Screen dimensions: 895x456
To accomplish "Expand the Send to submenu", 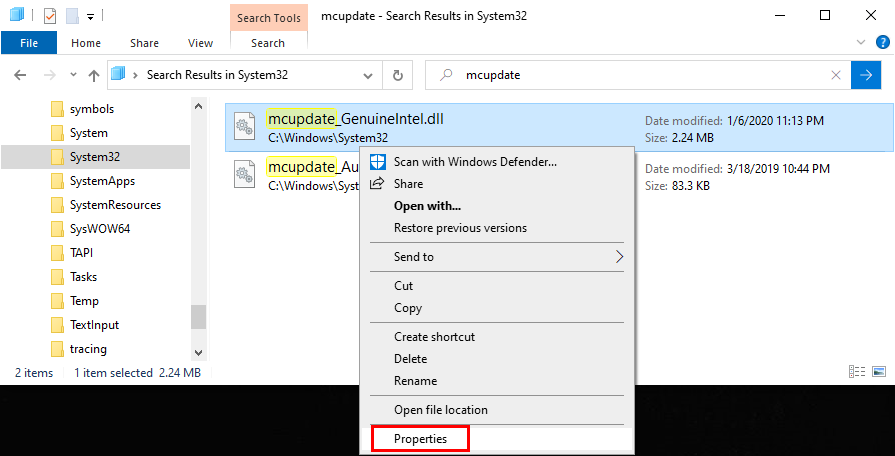I will [497, 257].
